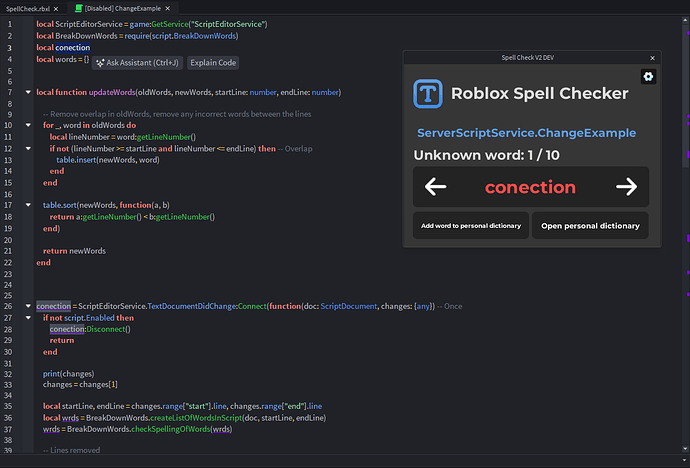Click scrollbar down arrow at bottom
The image size is (690, 468).
pos(685,449)
